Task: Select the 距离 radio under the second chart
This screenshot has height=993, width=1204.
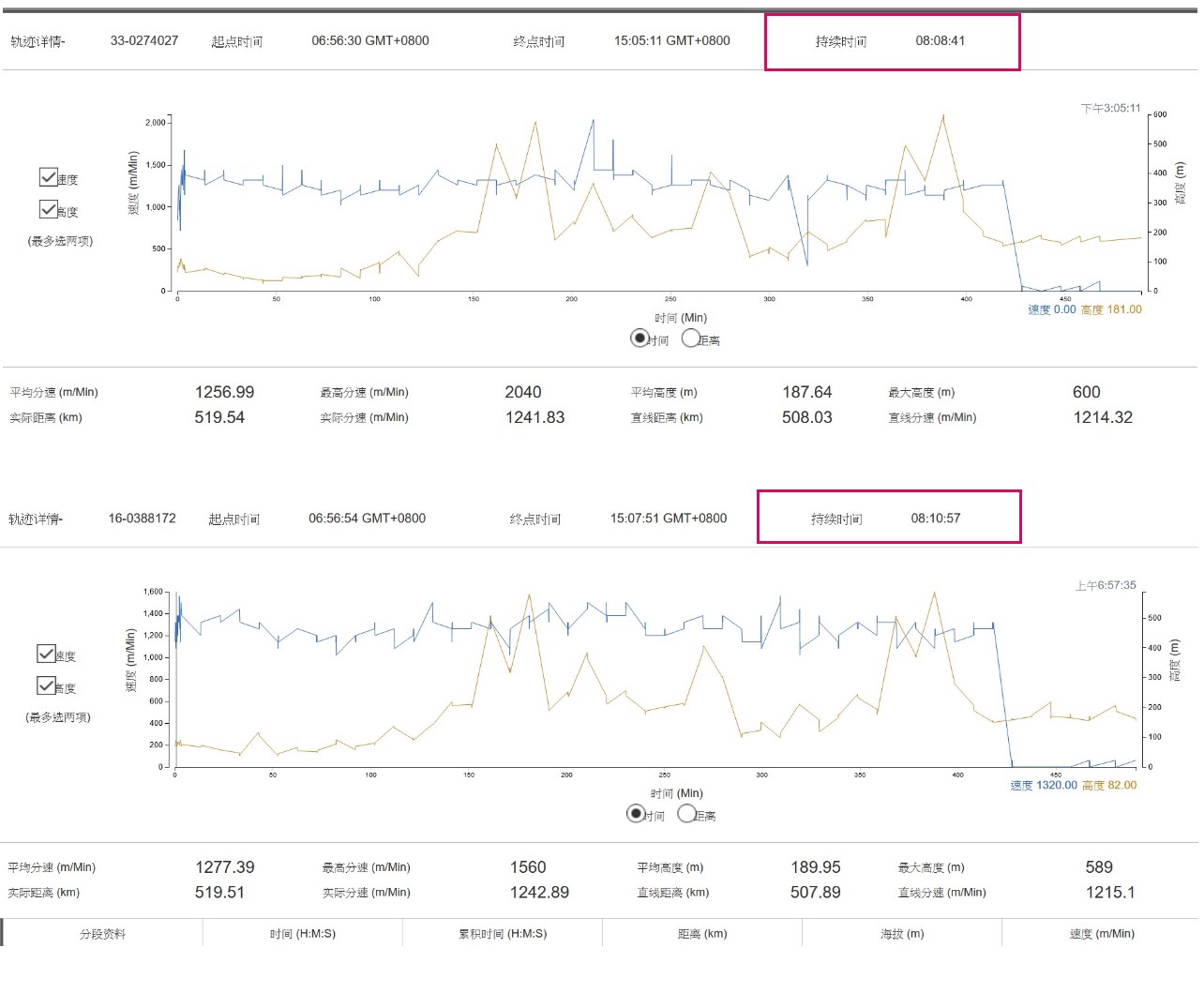Action: coord(687,813)
